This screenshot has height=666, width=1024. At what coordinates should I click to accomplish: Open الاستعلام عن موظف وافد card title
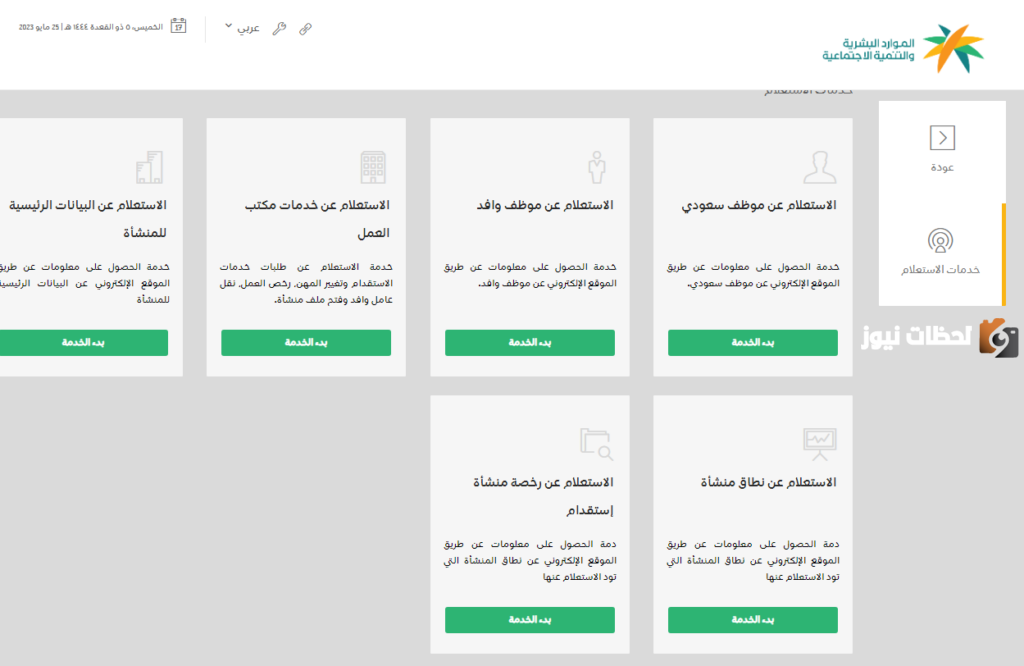[x=545, y=205]
